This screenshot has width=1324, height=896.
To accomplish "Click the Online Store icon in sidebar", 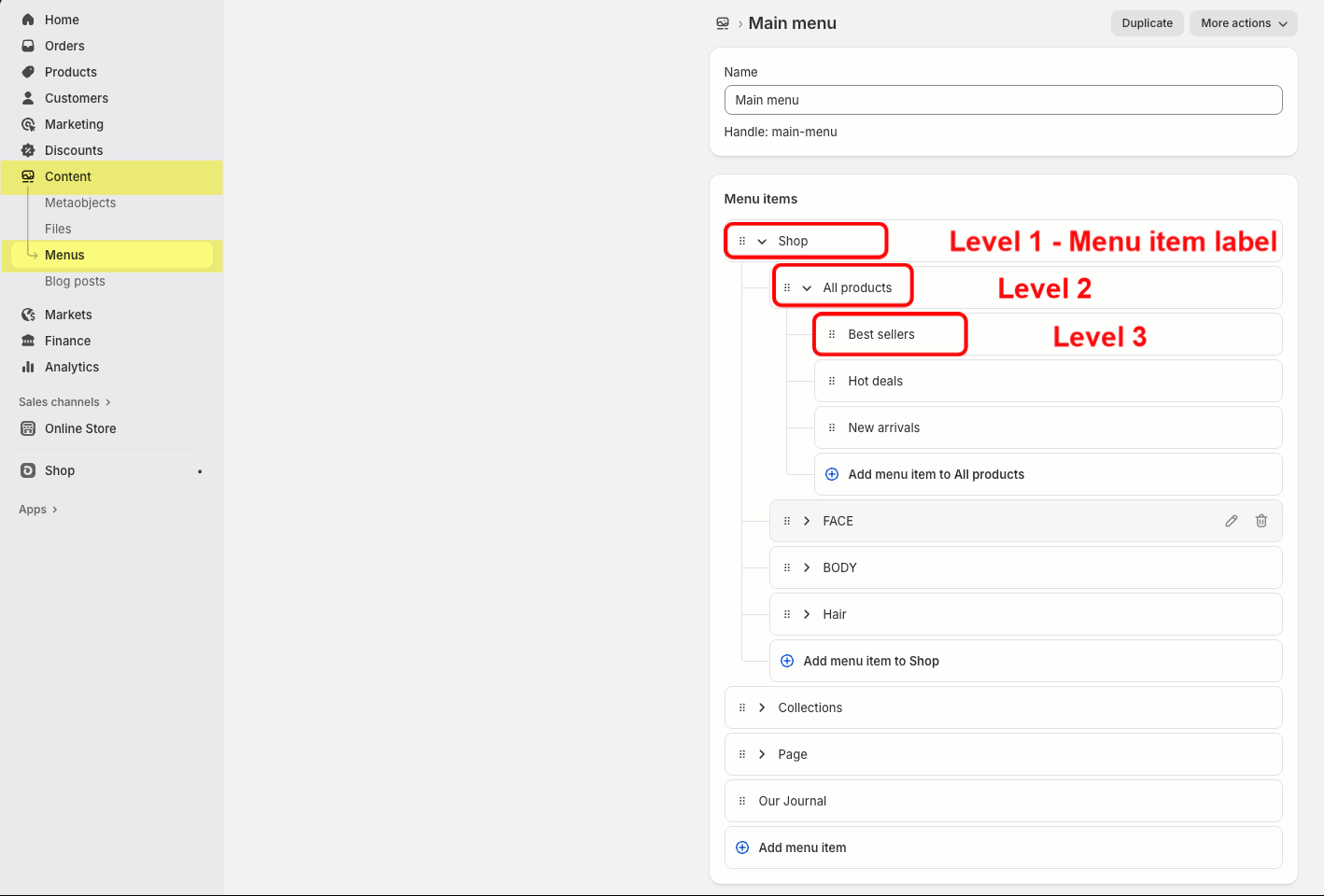I will (28, 428).
